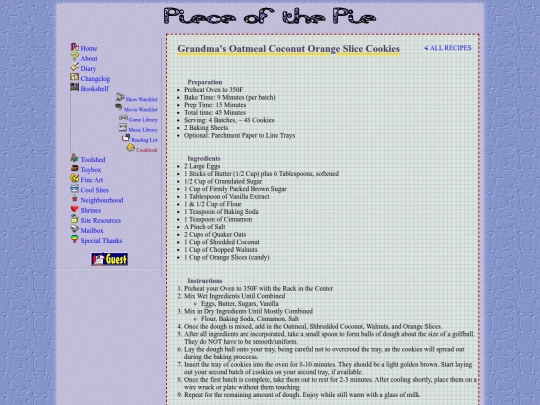Screen dimensions: 540x405
Task: Open the Home link
Action: click(x=89, y=49)
